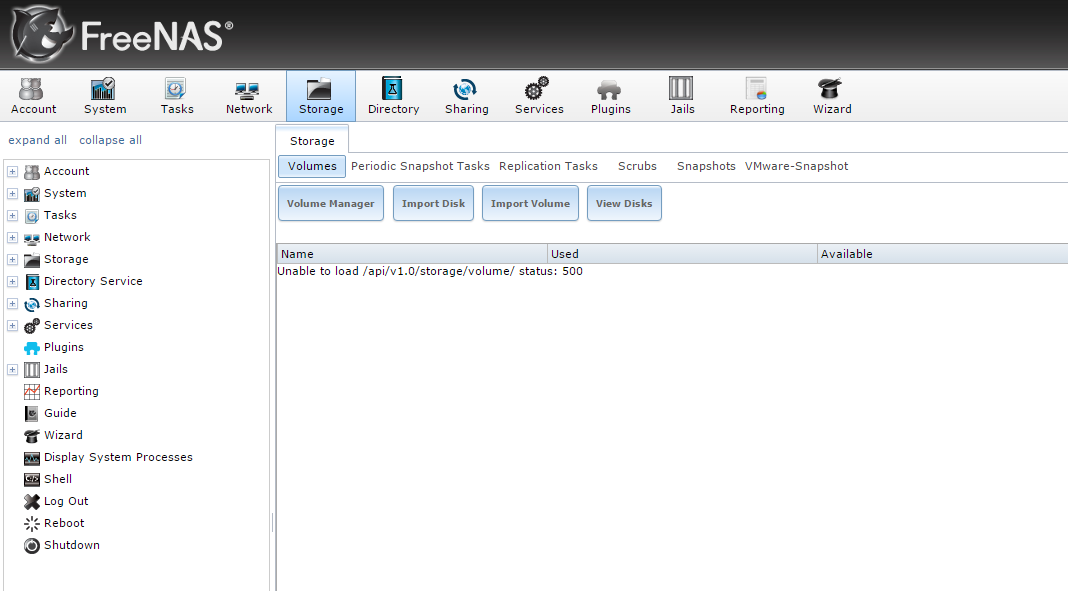Expand the Sharing tree node
The image size is (1068, 591).
12,304
